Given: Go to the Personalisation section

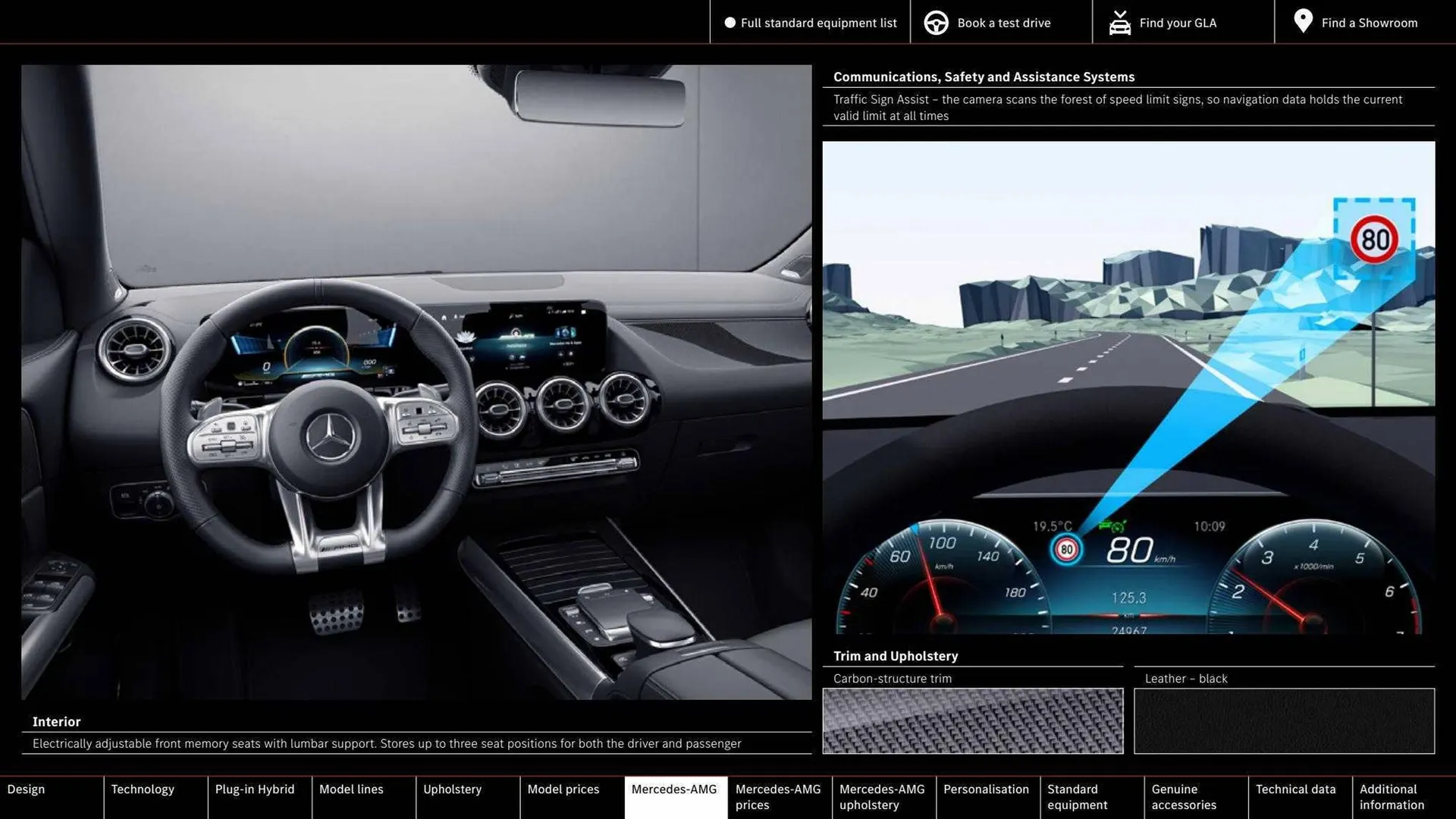Looking at the screenshot, I should click(987, 796).
